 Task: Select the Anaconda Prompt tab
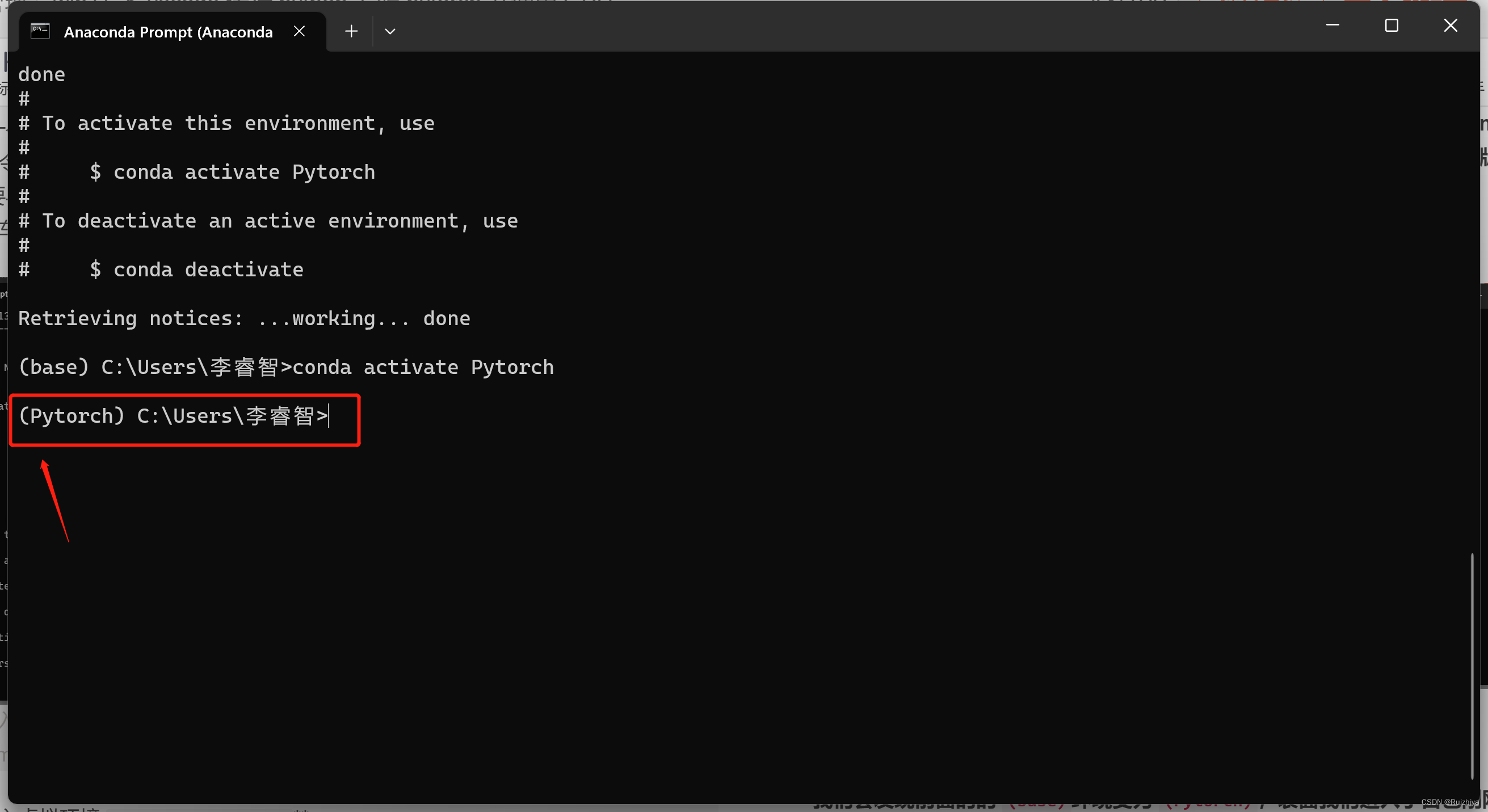click(172, 32)
